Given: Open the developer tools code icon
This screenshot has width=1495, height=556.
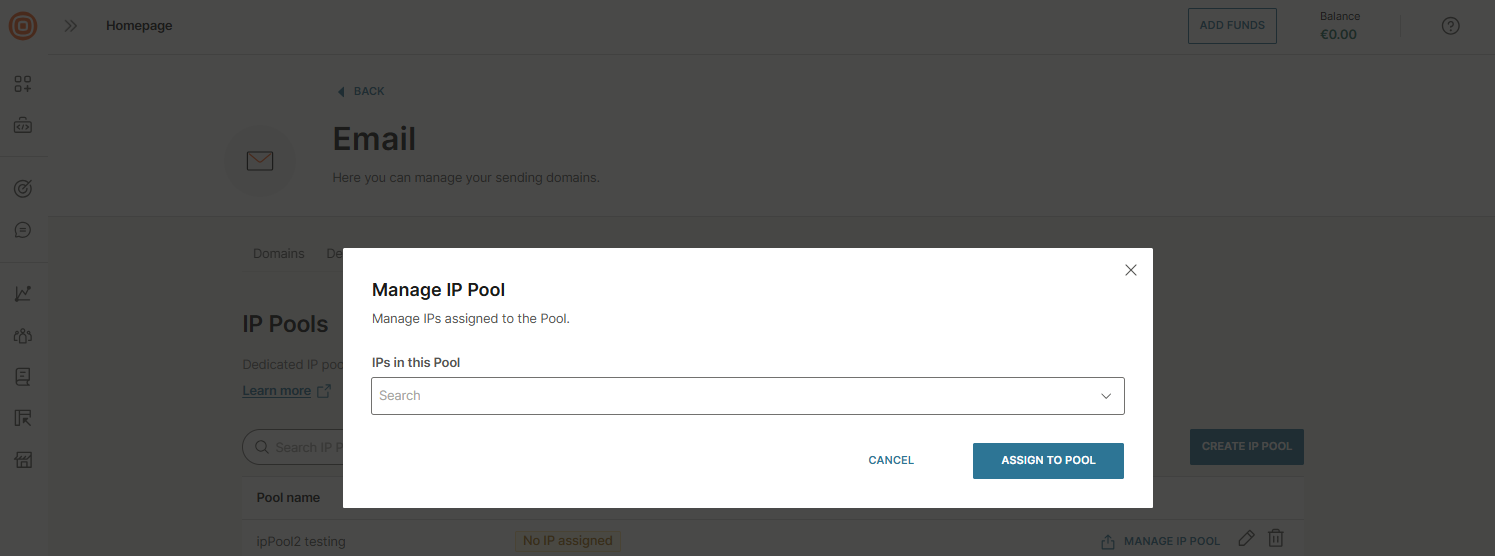Looking at the screenshot, I should (x=23, y=126).
